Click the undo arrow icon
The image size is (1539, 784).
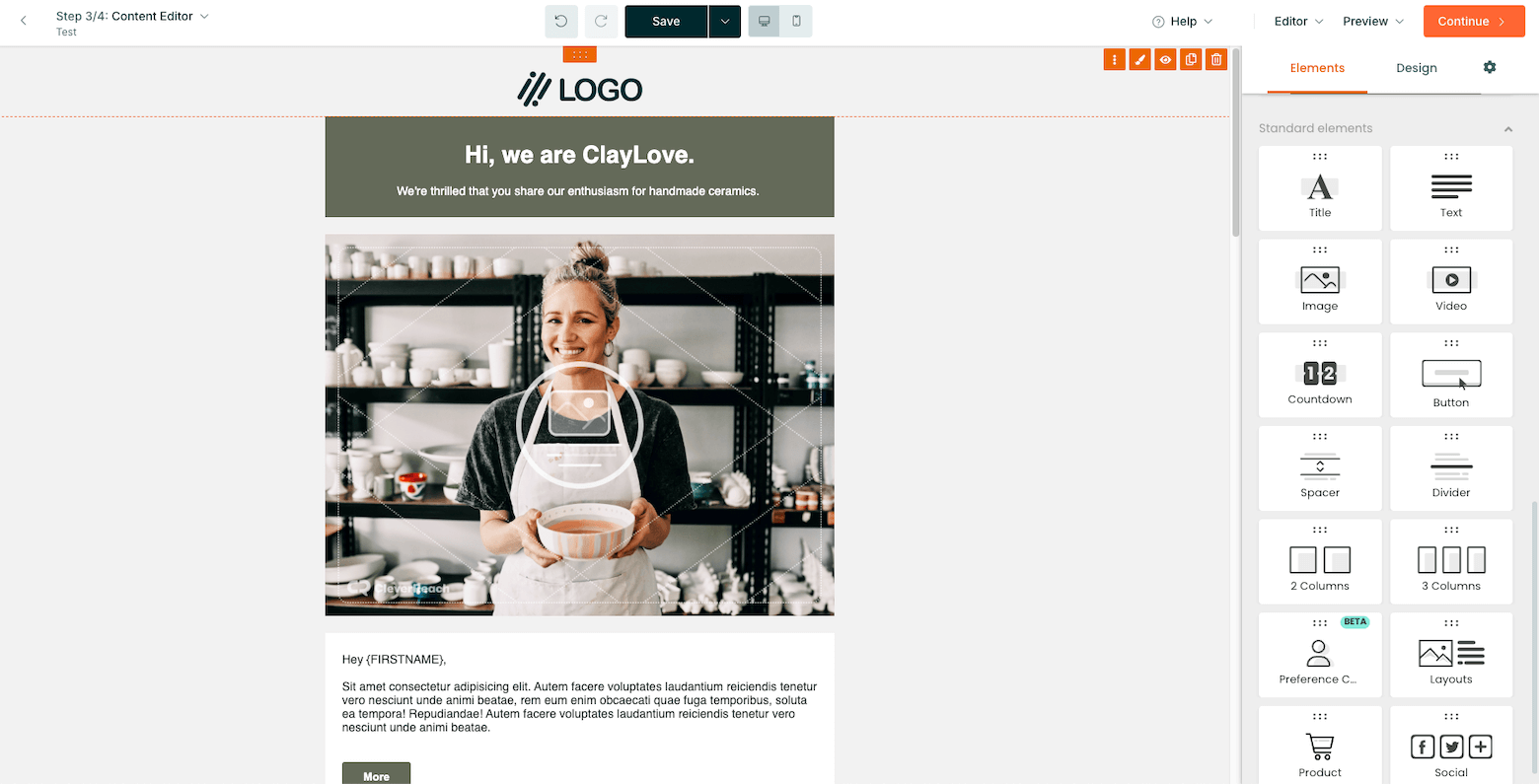(561, 22)
